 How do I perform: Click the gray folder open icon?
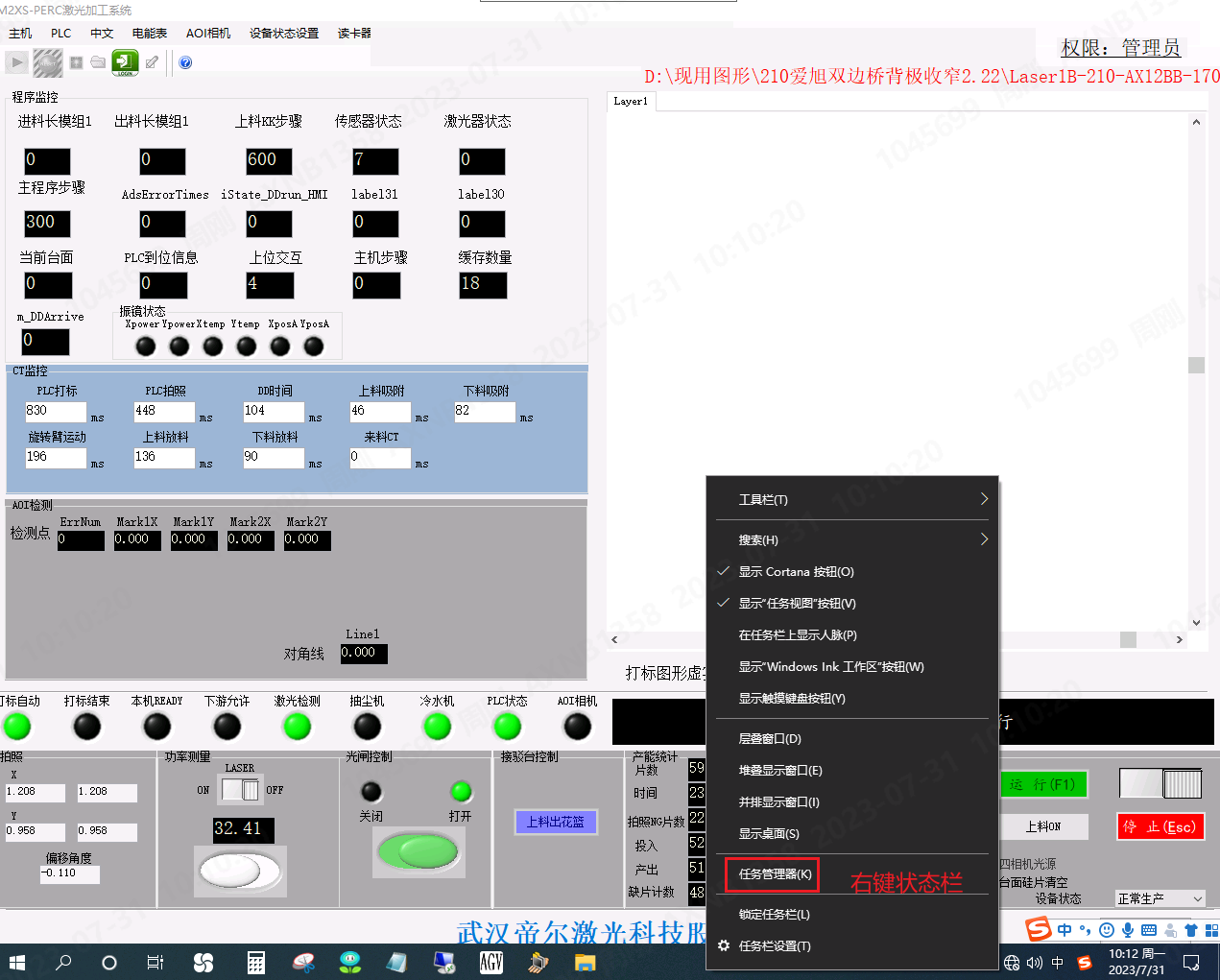98,62
